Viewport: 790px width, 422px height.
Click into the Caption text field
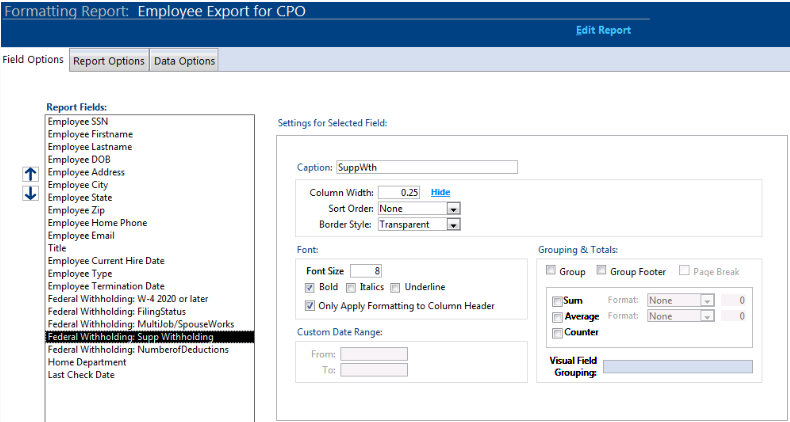click(427, 167)
